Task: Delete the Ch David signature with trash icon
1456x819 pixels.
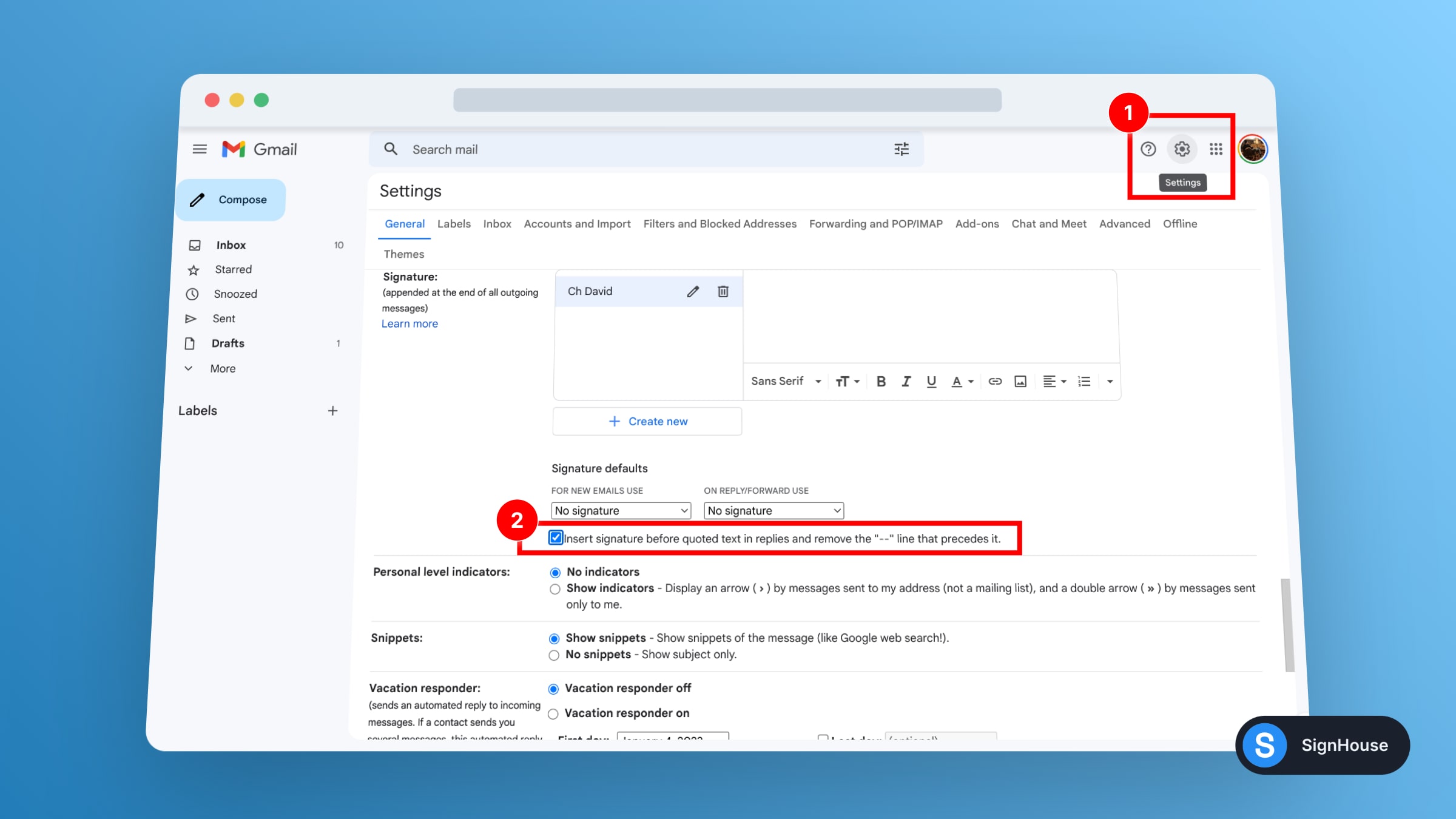Action: pyautogui.click(x=723, y=292)
